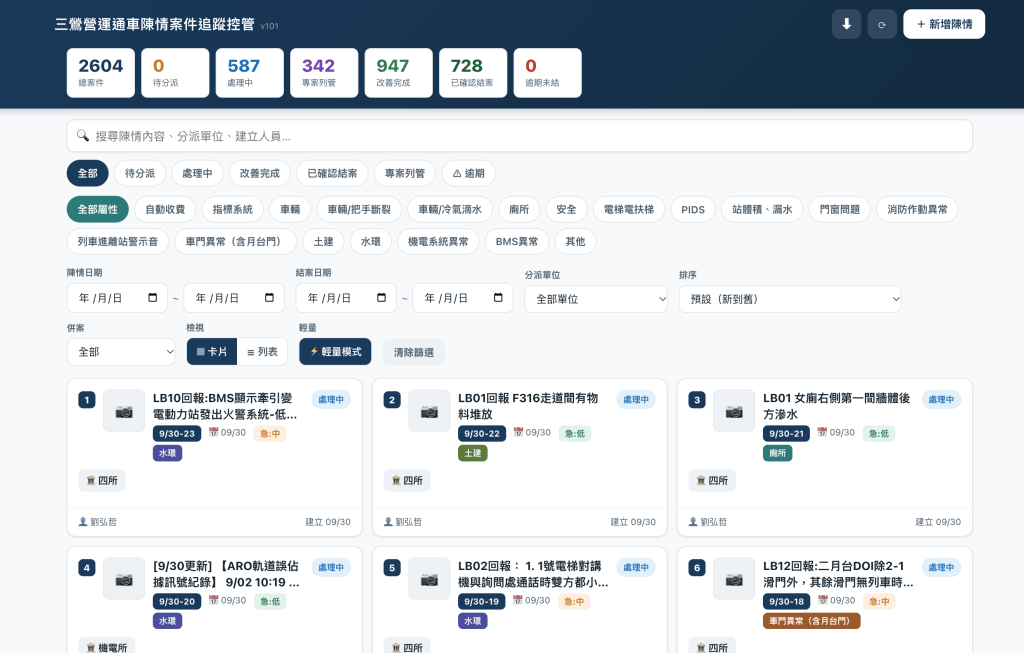Select 處理中 status tab
1024x653 pixels.
197,174
